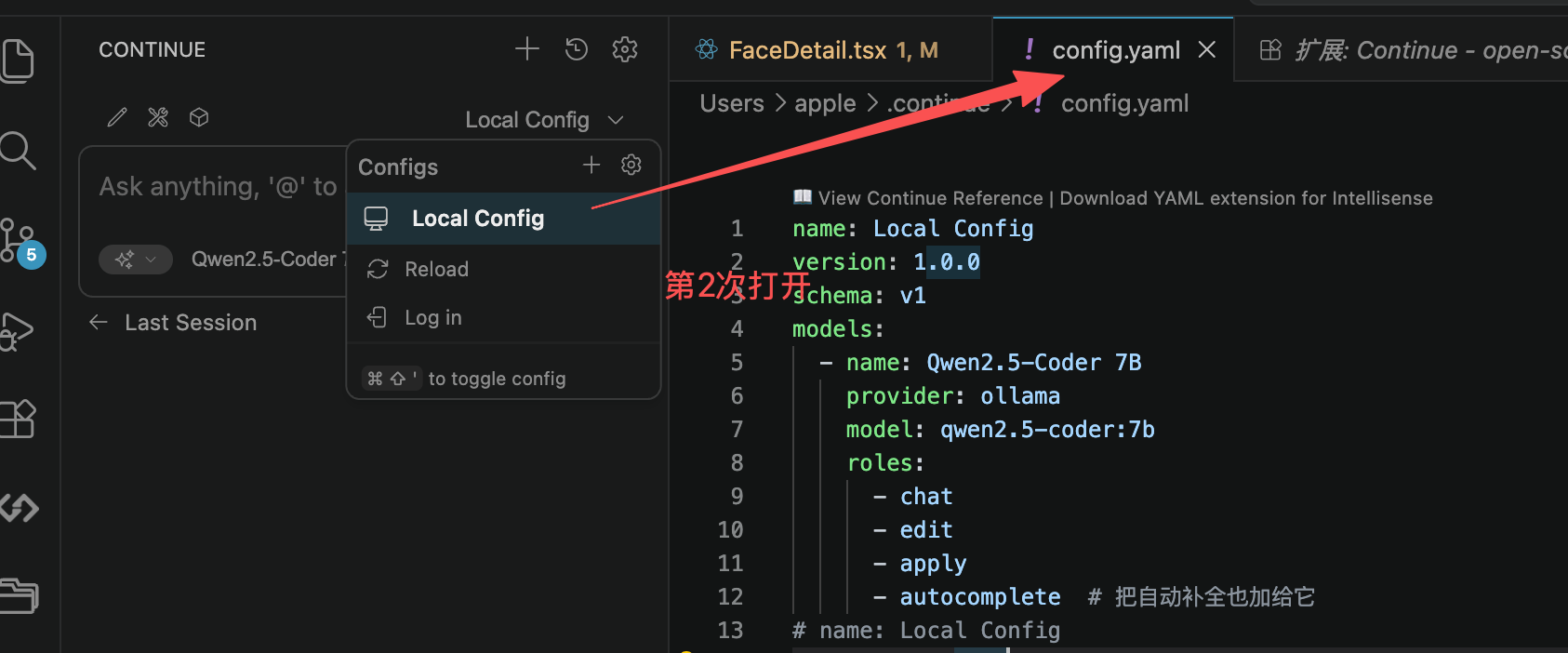
Task: Choose Log in from Configs popup
Action: pos(503,317)
